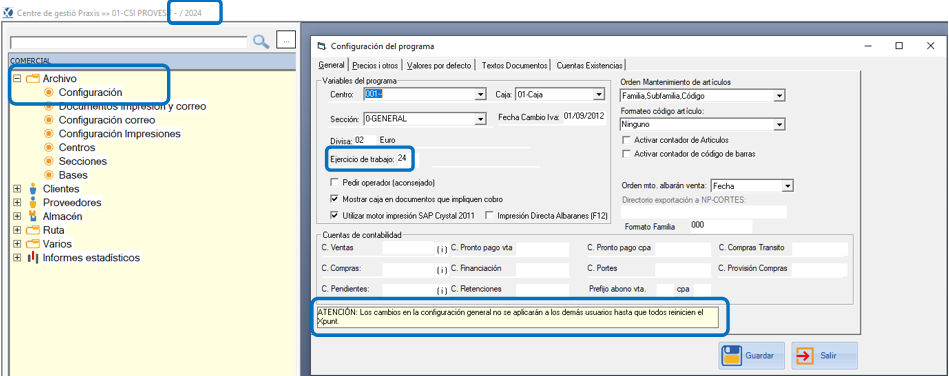Toggle Mostrar caja en documentos checkbox
Viewport: 949px width, 376px height.
334,199
